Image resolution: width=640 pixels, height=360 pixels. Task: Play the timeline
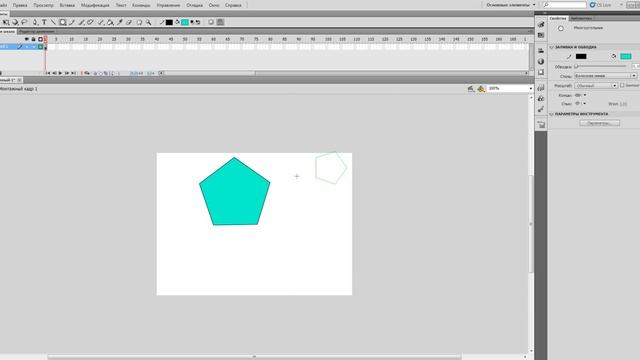click(60, 73)
